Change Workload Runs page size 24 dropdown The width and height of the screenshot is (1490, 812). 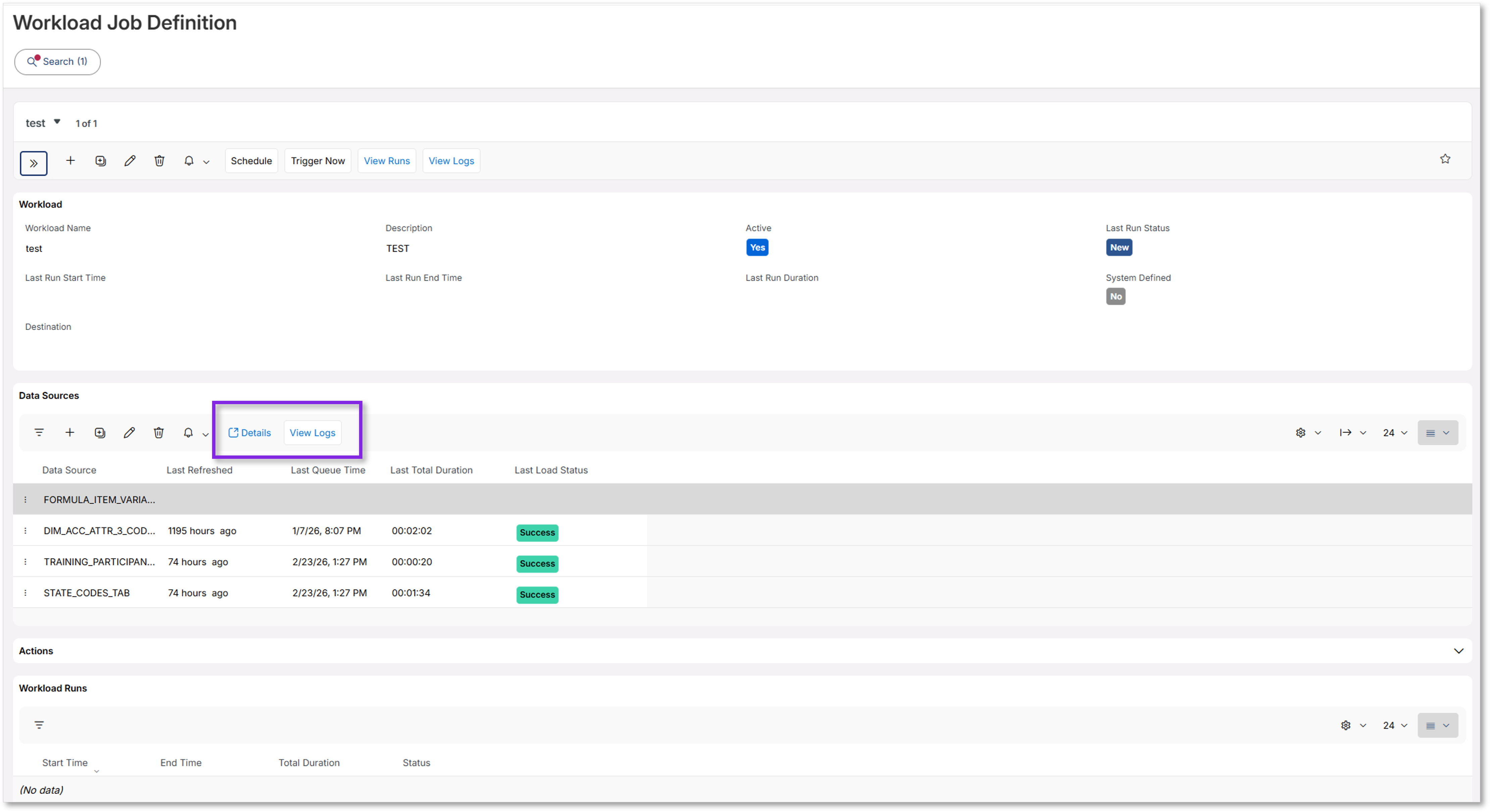pos(1395,725)
